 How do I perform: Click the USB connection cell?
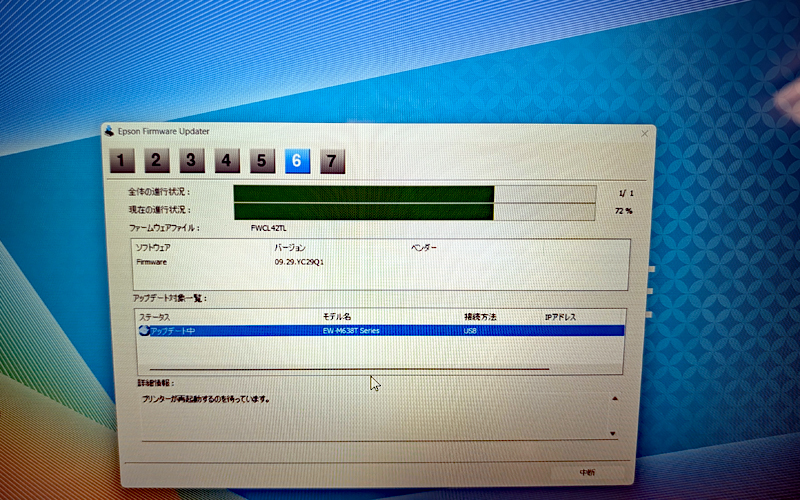pyautogui.click(x=470, y=331)
